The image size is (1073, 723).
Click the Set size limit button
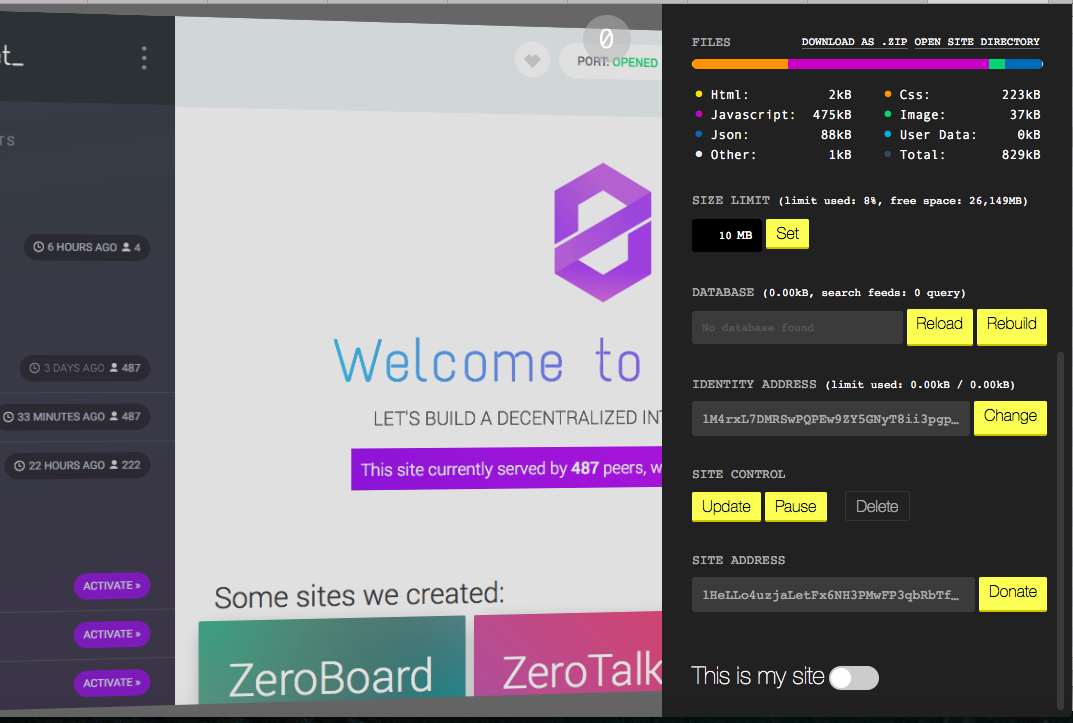coord(787,234)
